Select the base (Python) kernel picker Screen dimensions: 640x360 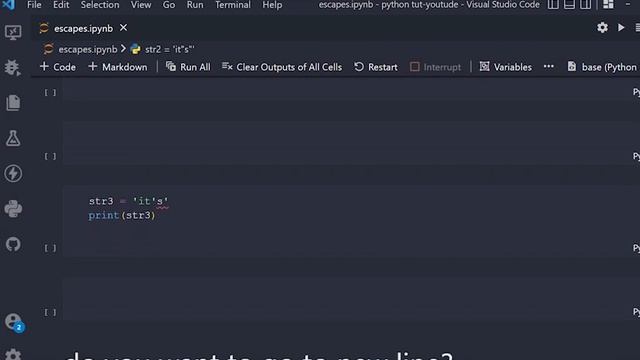tap(603, 67)
